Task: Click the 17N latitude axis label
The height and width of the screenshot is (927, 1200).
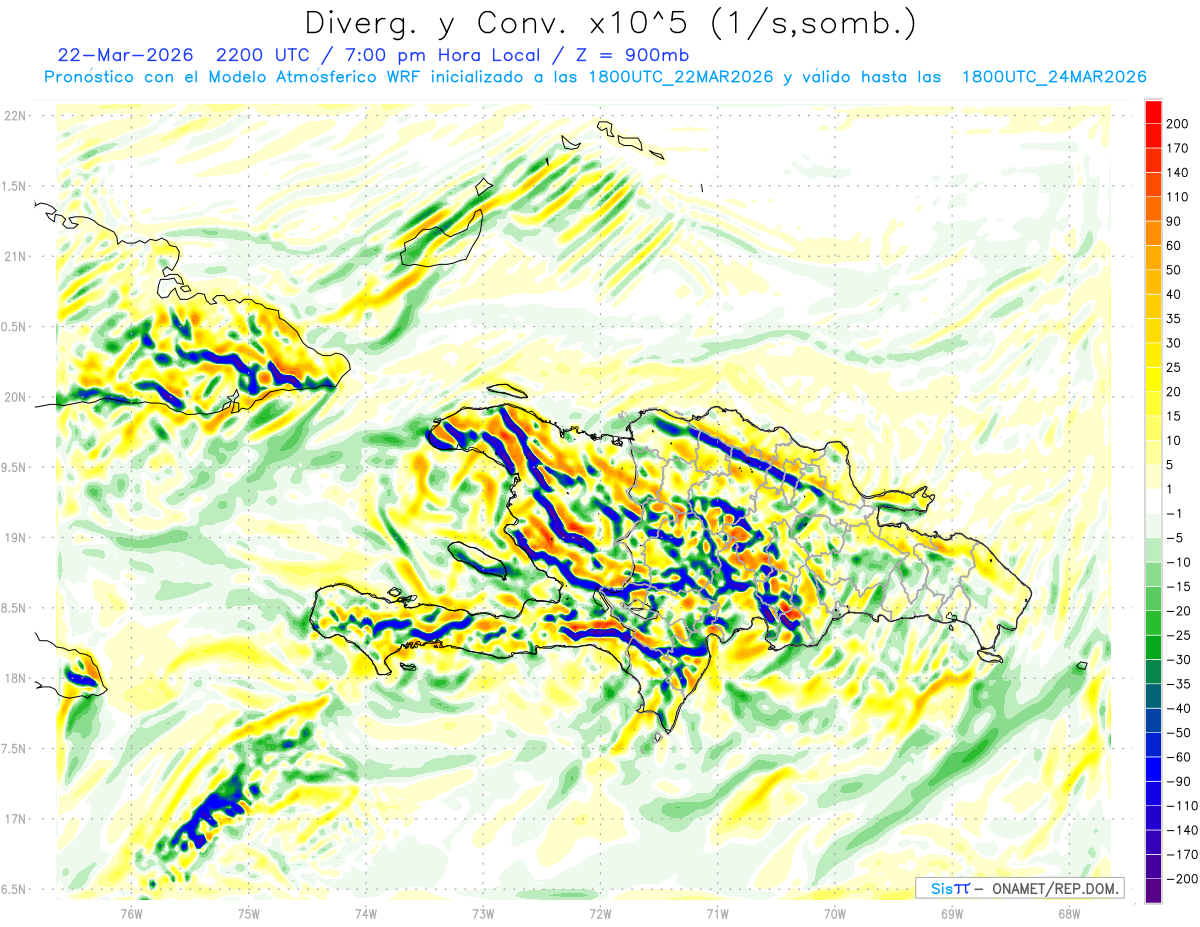Action: (14, 819)
